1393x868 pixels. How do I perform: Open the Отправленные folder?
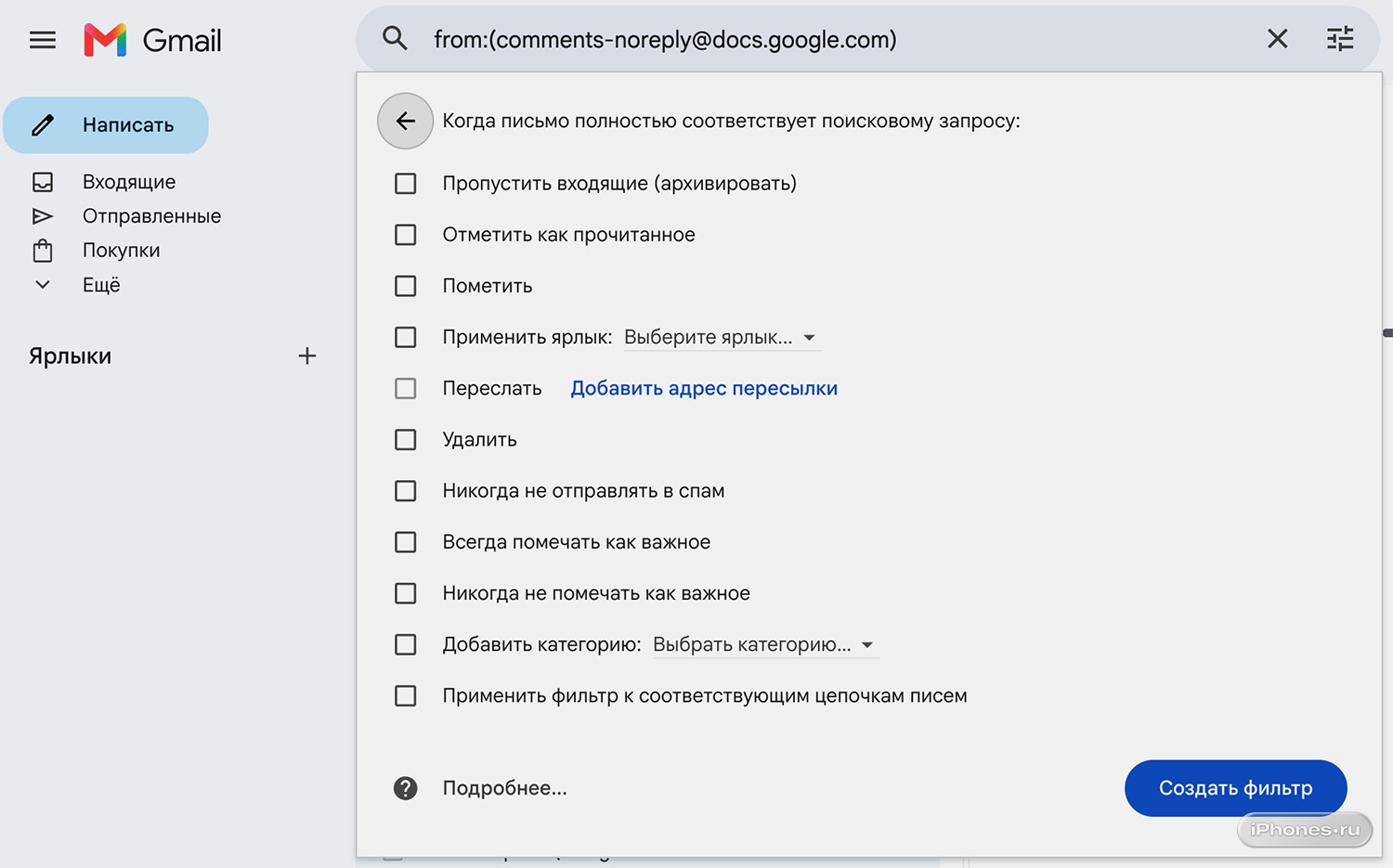click(152, 216)
